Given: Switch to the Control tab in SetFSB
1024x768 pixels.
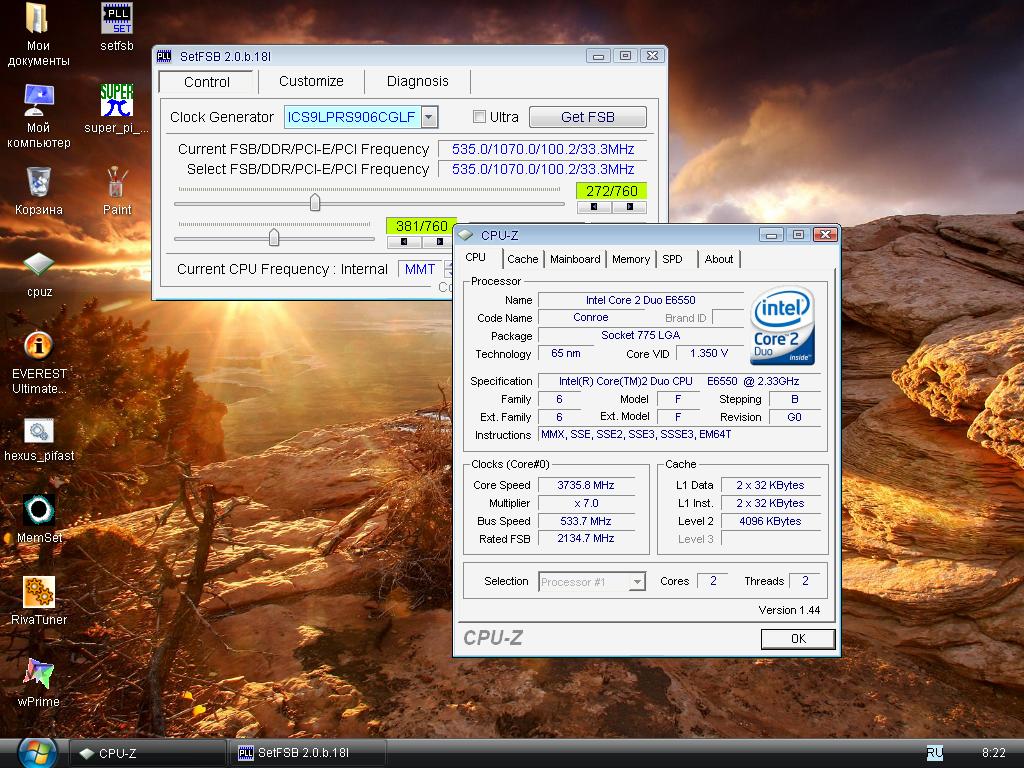Looking at the screenshot, I should [206, 82].
